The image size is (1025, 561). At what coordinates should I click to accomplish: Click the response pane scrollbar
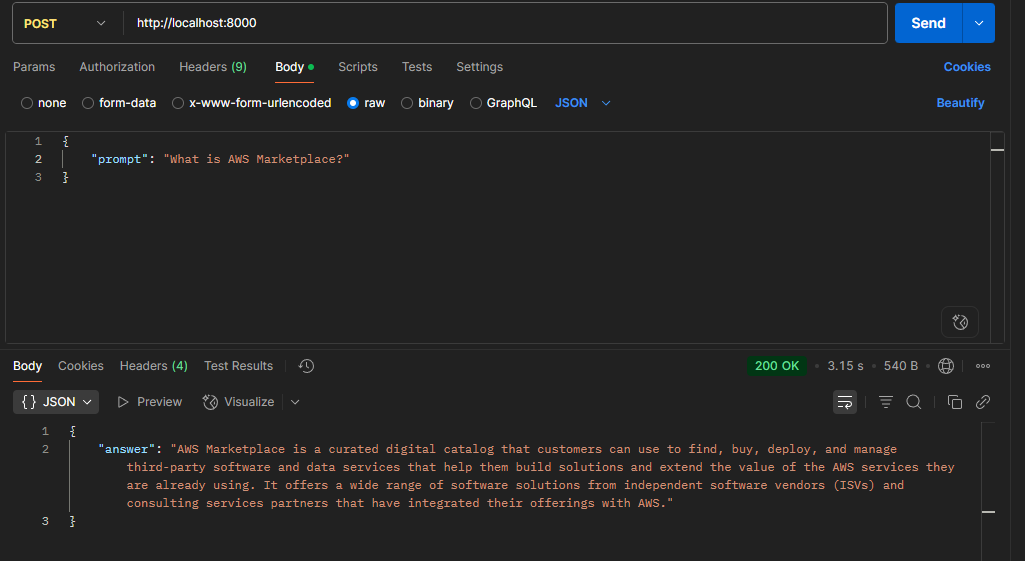988,490
